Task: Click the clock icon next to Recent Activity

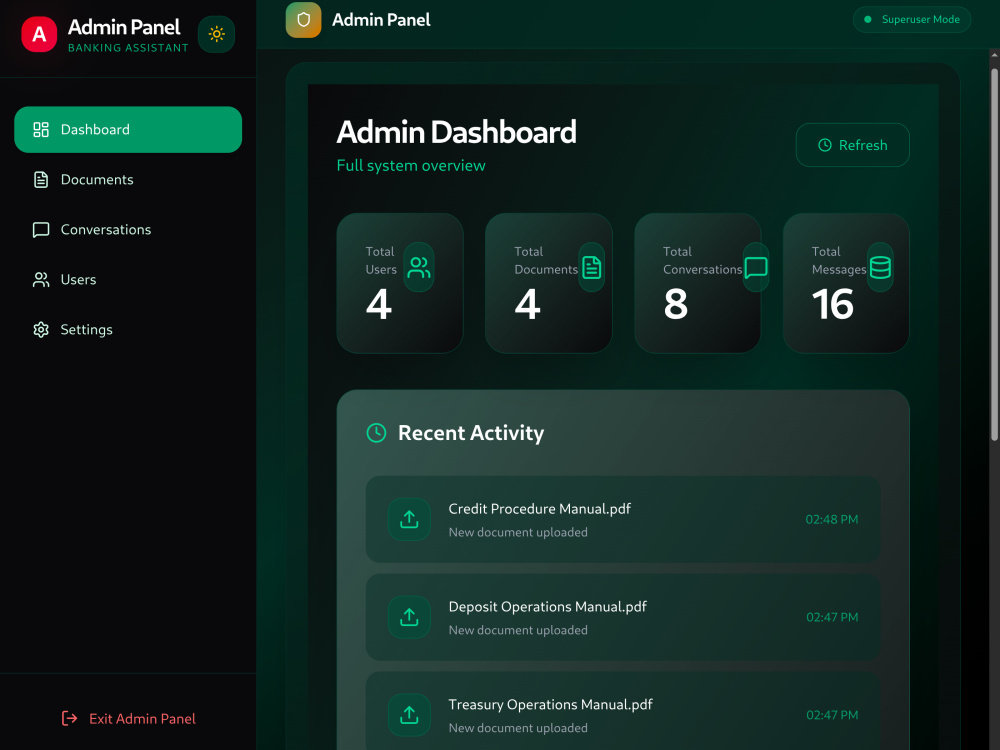Action: tap(376, 433)
